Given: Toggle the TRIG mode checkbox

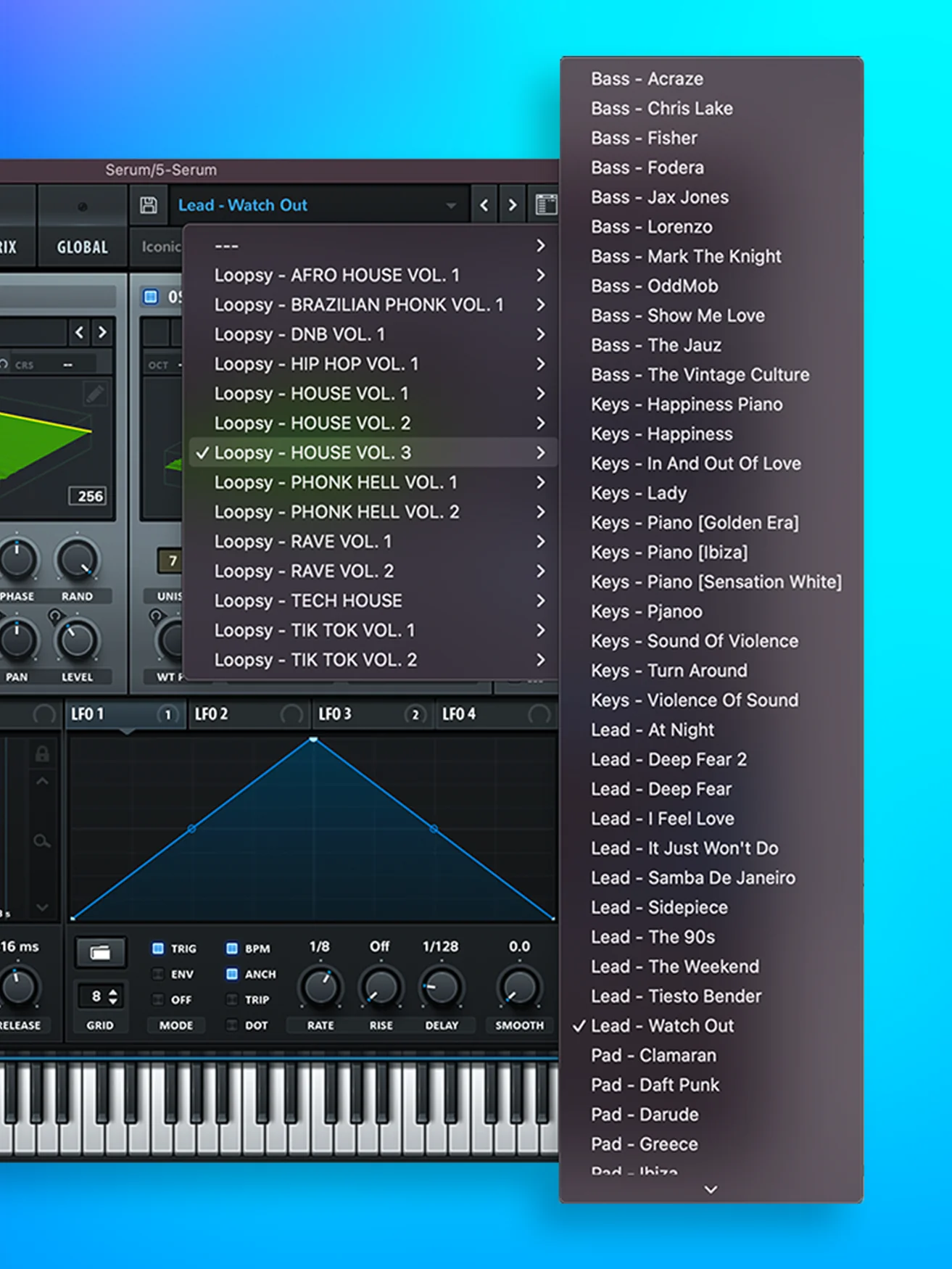Looking at the screenshot, I should tap(157, 948).
